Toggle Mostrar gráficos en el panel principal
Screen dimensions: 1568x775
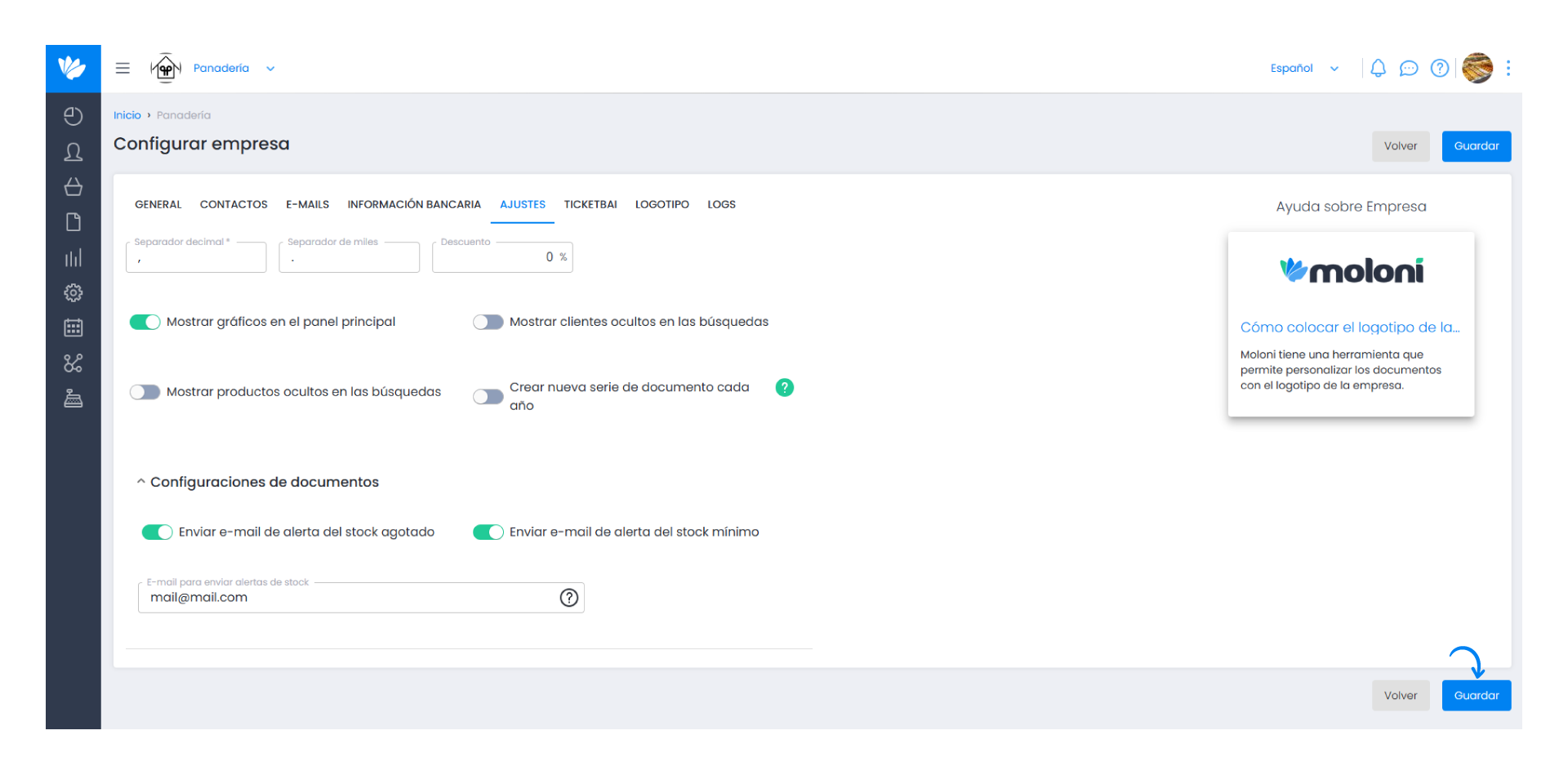145,322
